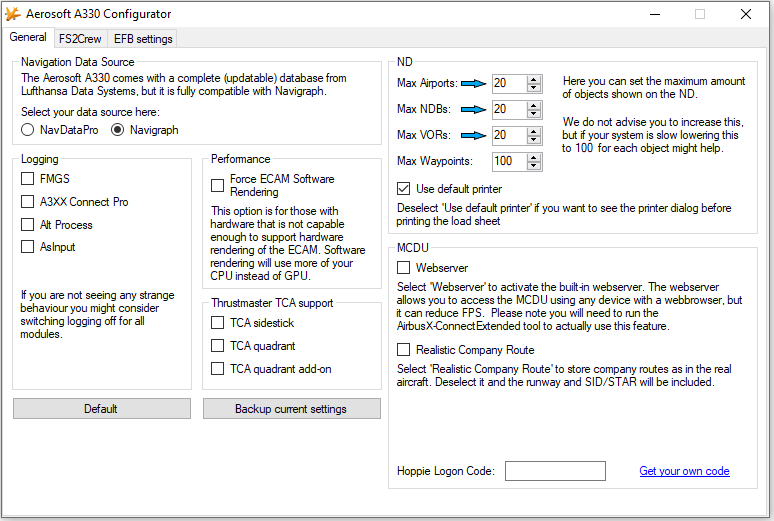774x521 pixels.
Task: Increase Max Waypoints with up arrow
Action: pyautogui.click(x=534, y=158)
